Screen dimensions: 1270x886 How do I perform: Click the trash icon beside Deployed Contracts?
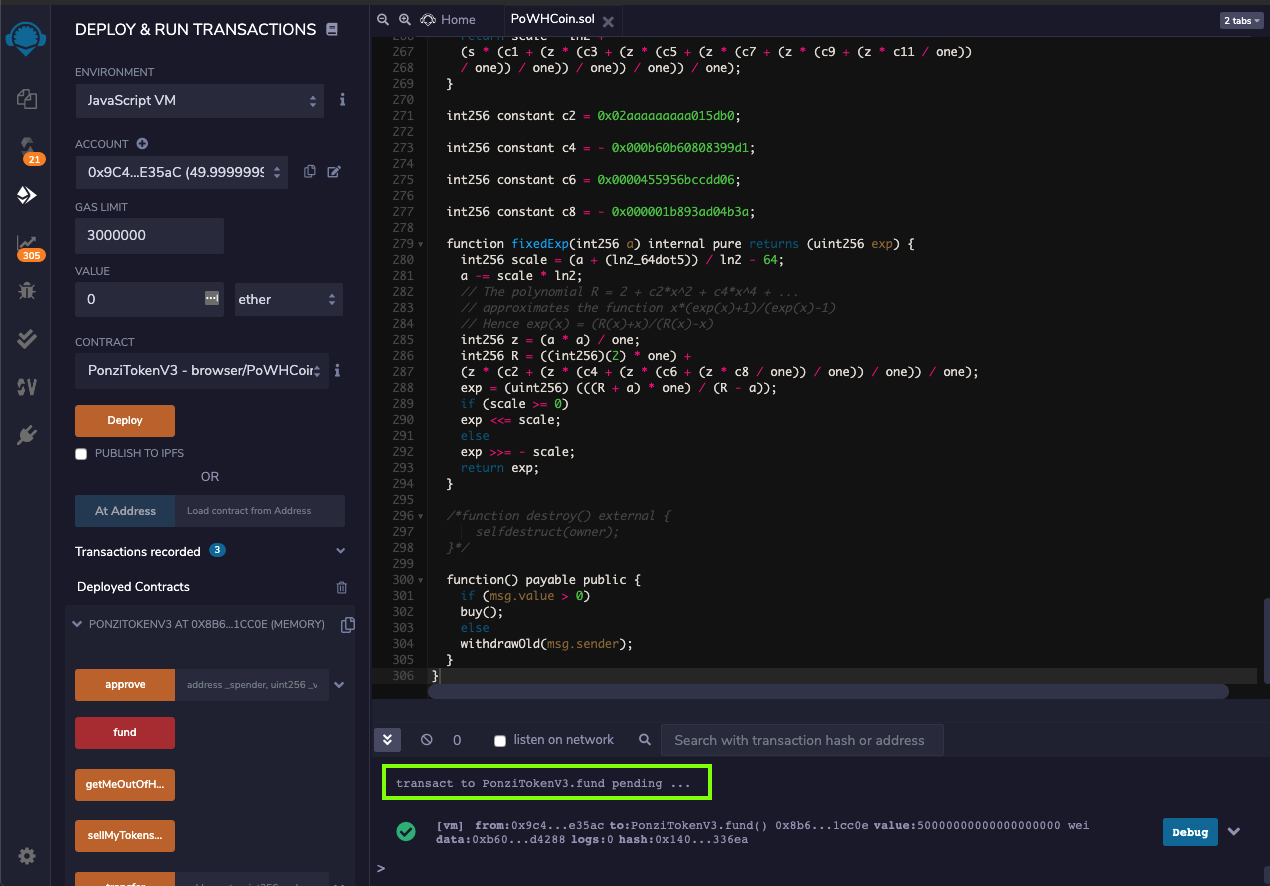342,588
